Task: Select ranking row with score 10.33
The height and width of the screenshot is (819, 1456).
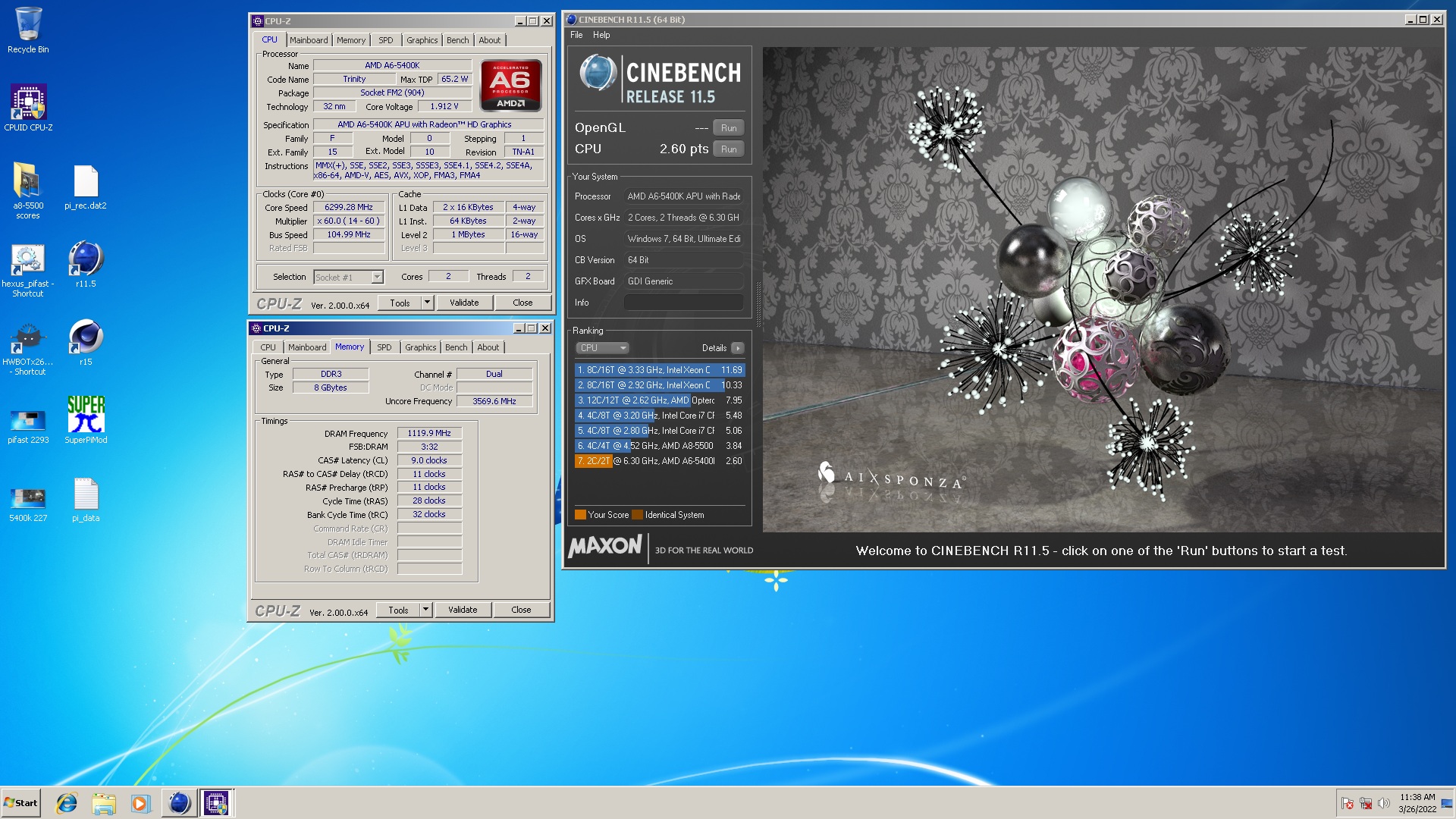Action: tap(660, 385)
